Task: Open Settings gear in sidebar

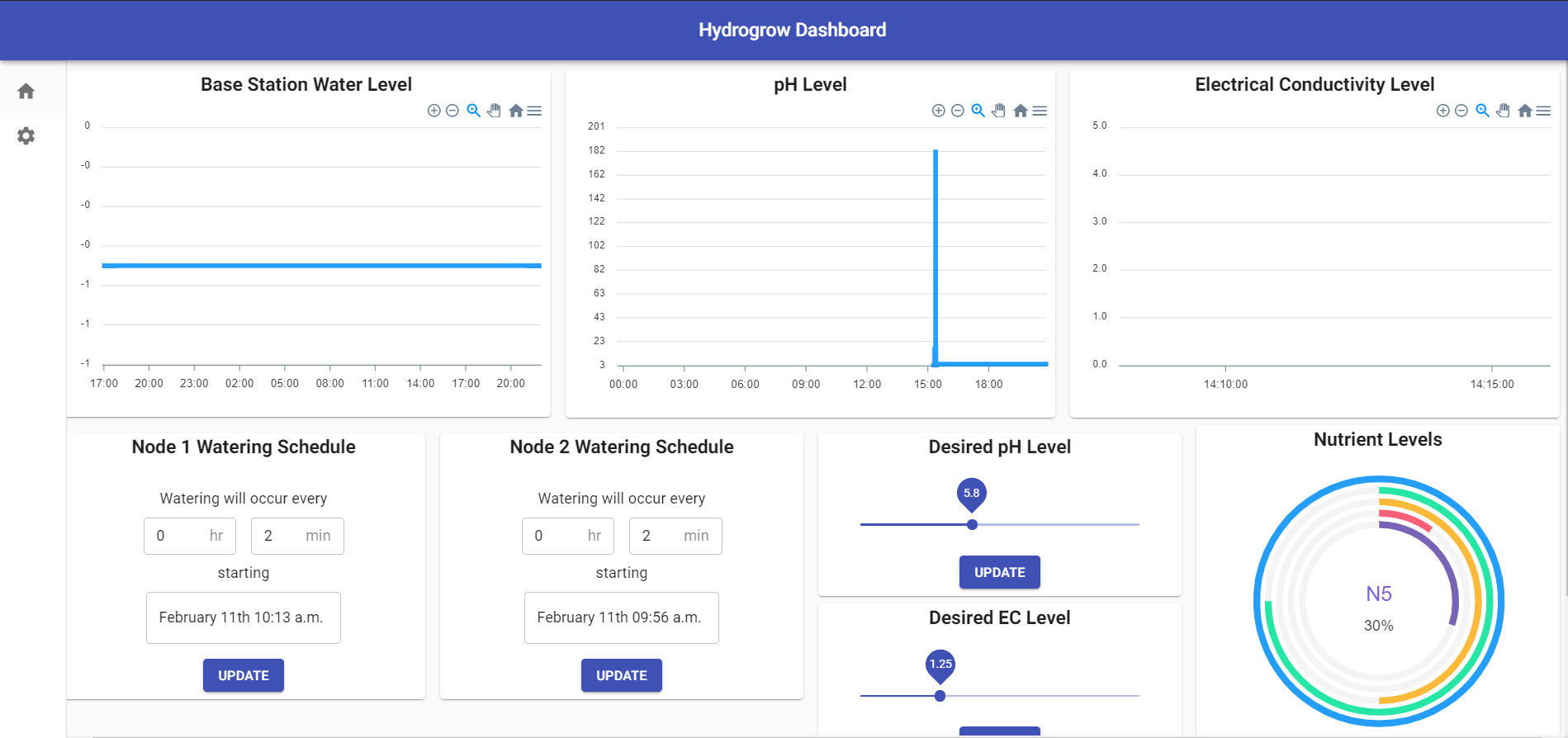Action: (x=26, y=136)
